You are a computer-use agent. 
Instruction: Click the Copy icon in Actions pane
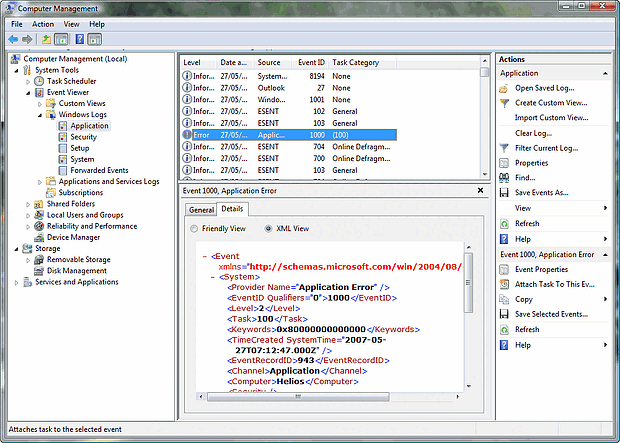pyautogui.click(x=504, y=299)
